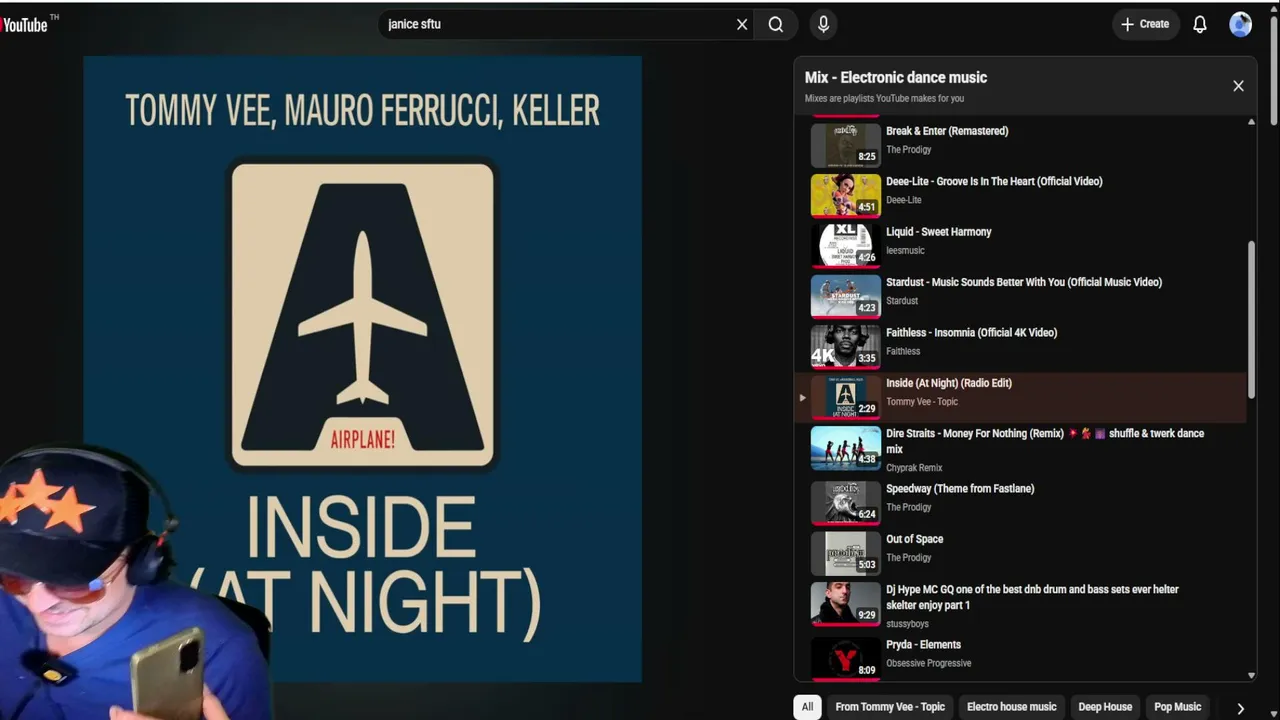Click 'Obsessive Progressive' channel name
Image resolution: width=1280 pixels, height=720 pixels.
coord(928,663)
